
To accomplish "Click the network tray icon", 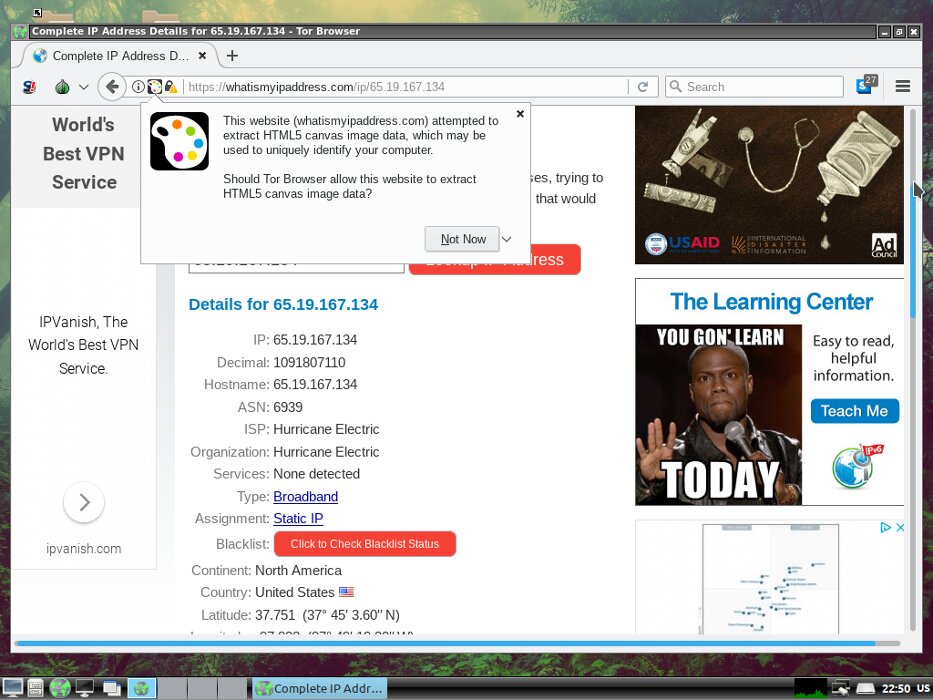I will point(841,688).
